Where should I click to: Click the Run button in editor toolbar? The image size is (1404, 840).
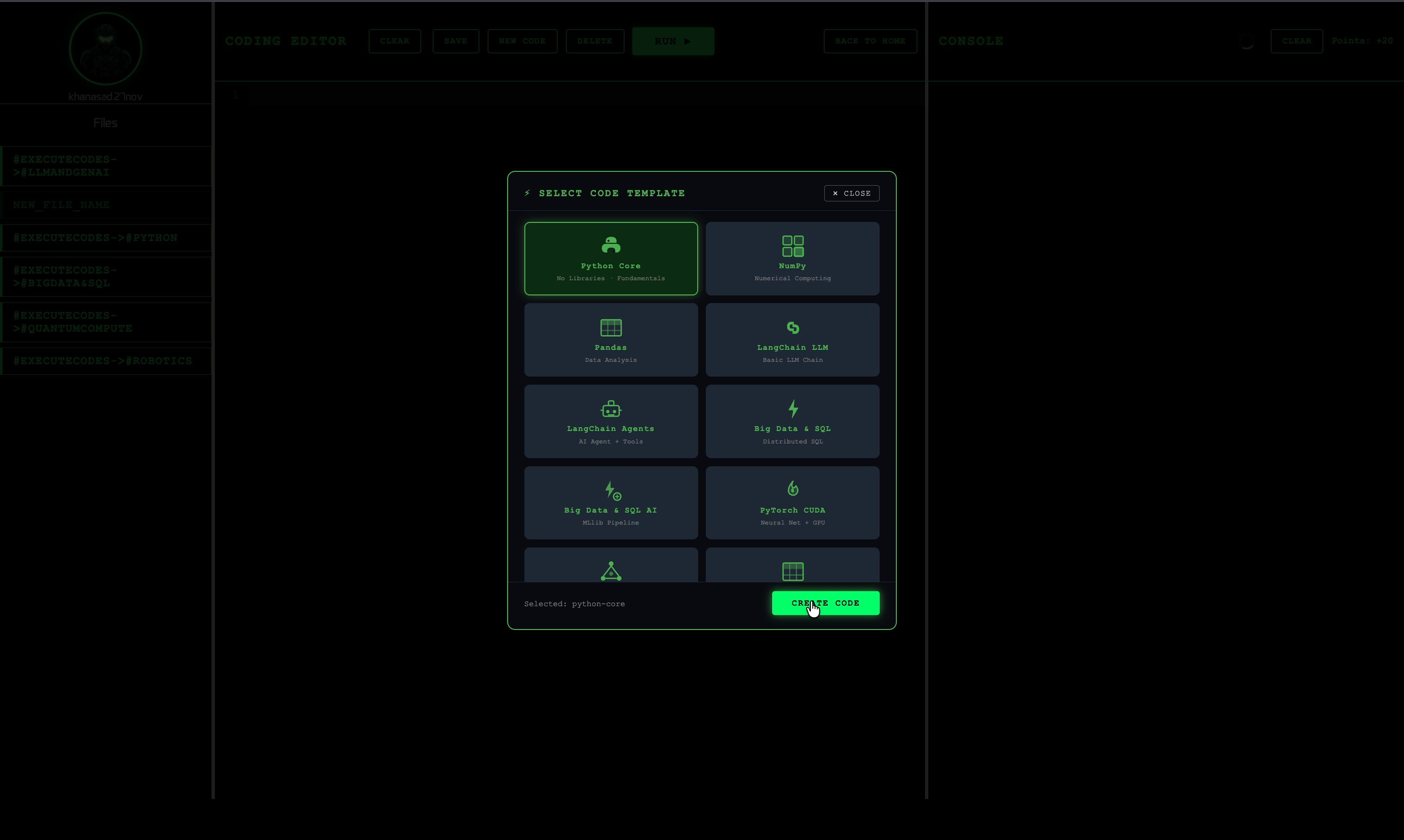(673, 42)
